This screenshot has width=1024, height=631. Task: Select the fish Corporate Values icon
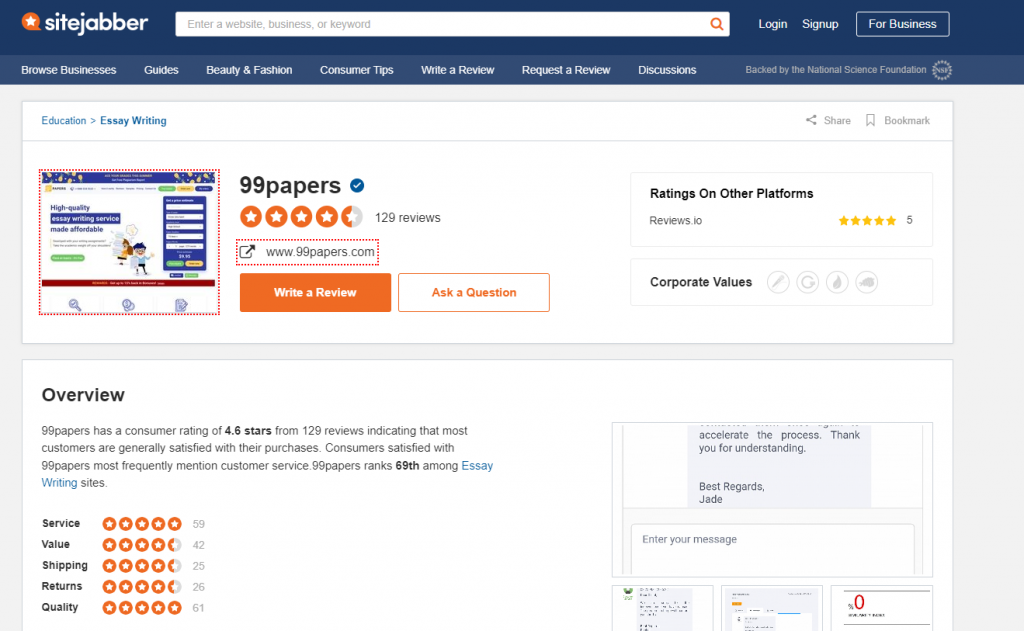coord(867,282)
